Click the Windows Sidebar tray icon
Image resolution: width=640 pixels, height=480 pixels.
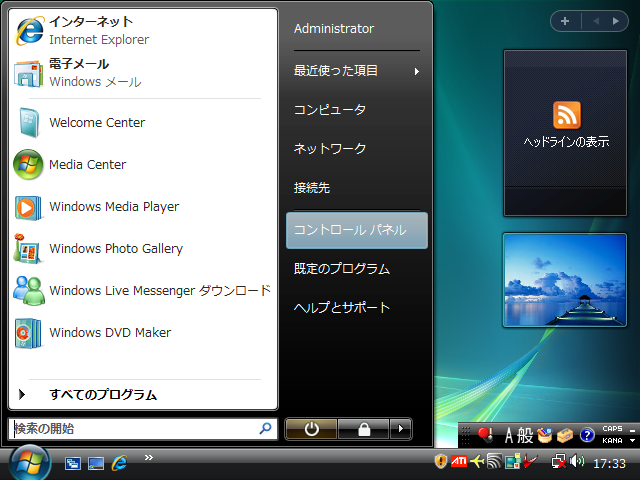513,462
